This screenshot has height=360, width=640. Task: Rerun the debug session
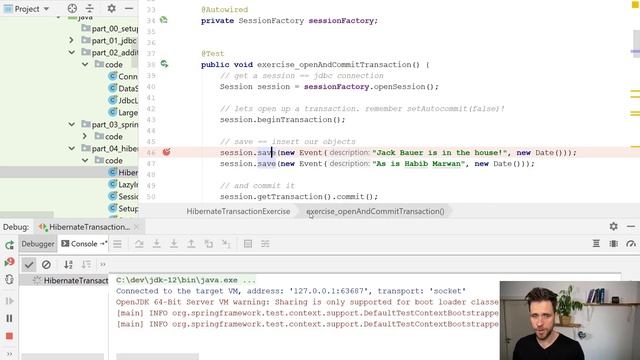(x=9, y=245)
